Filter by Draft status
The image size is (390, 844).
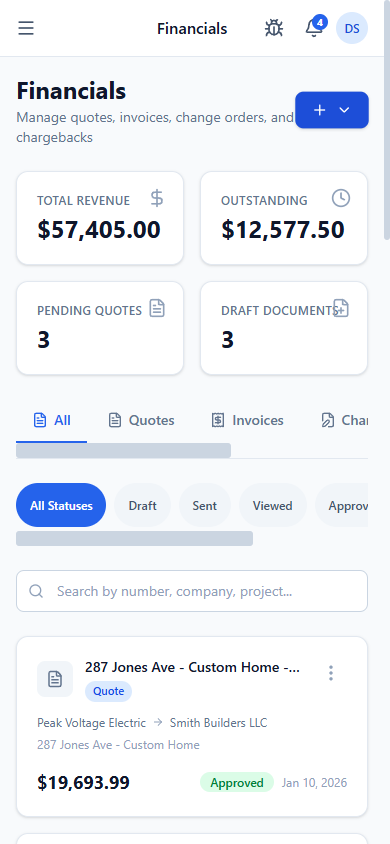(x=143, y=505)
